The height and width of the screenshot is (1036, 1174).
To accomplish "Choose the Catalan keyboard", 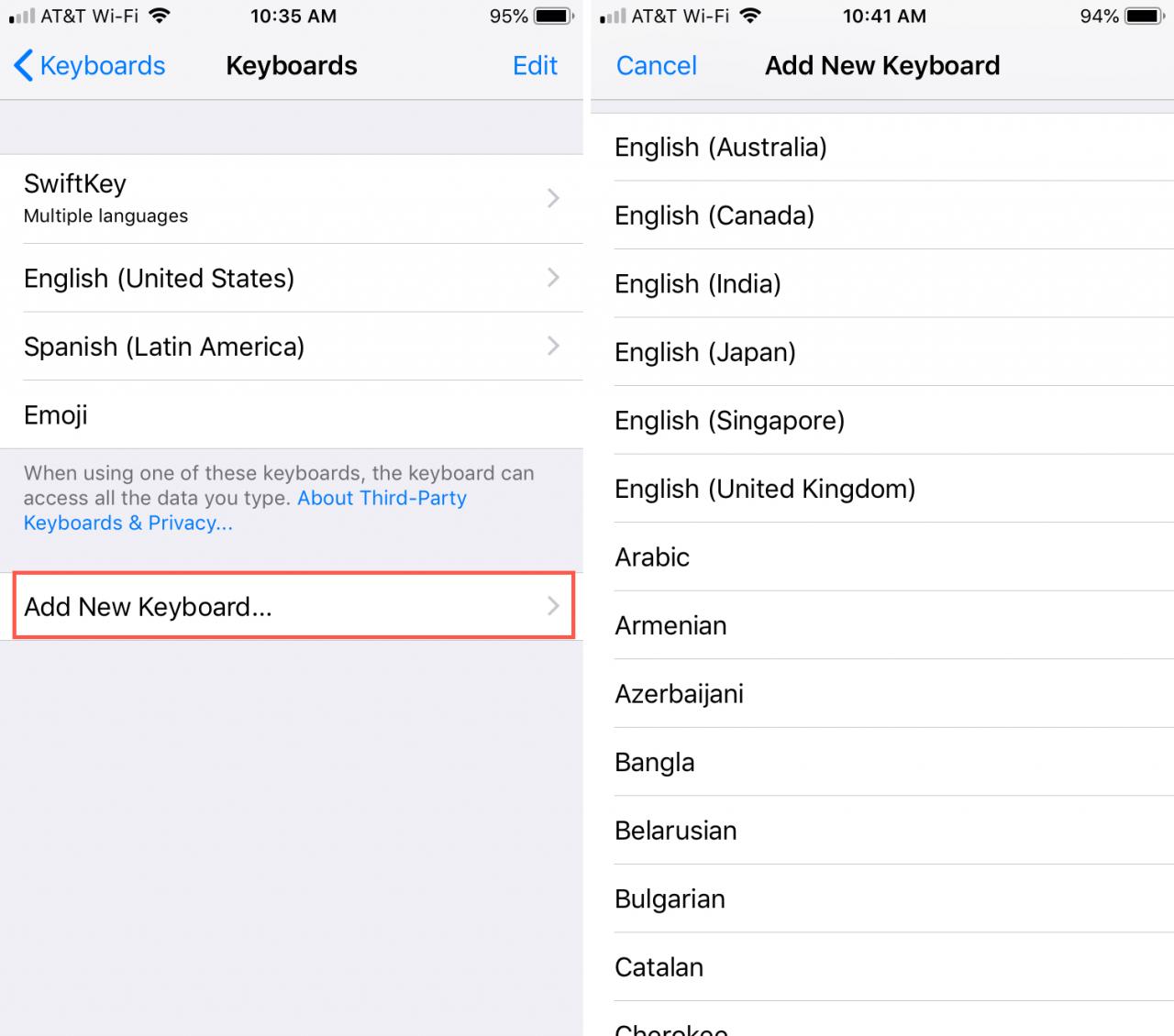I will click(659, 967).
